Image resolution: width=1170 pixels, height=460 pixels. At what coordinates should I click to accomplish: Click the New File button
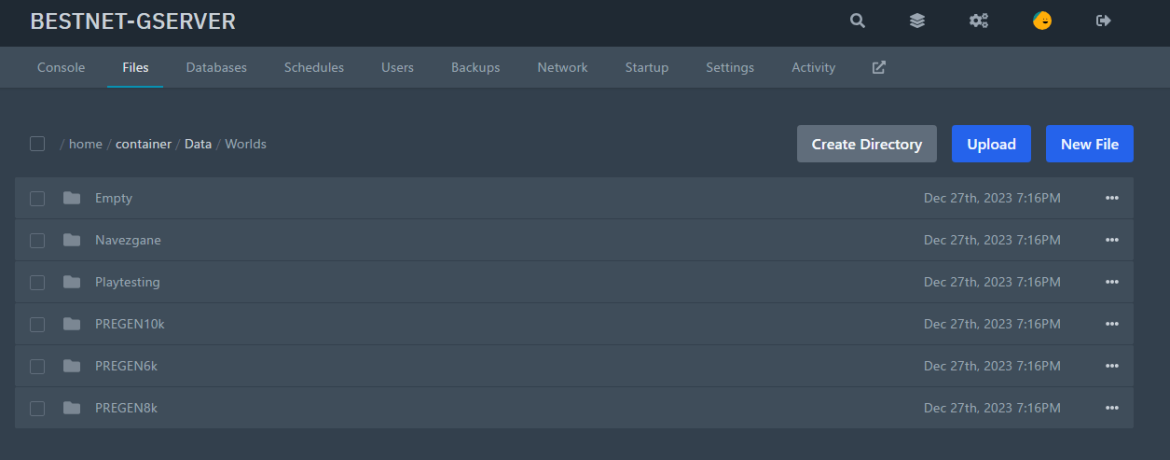tap(1089, 144)
